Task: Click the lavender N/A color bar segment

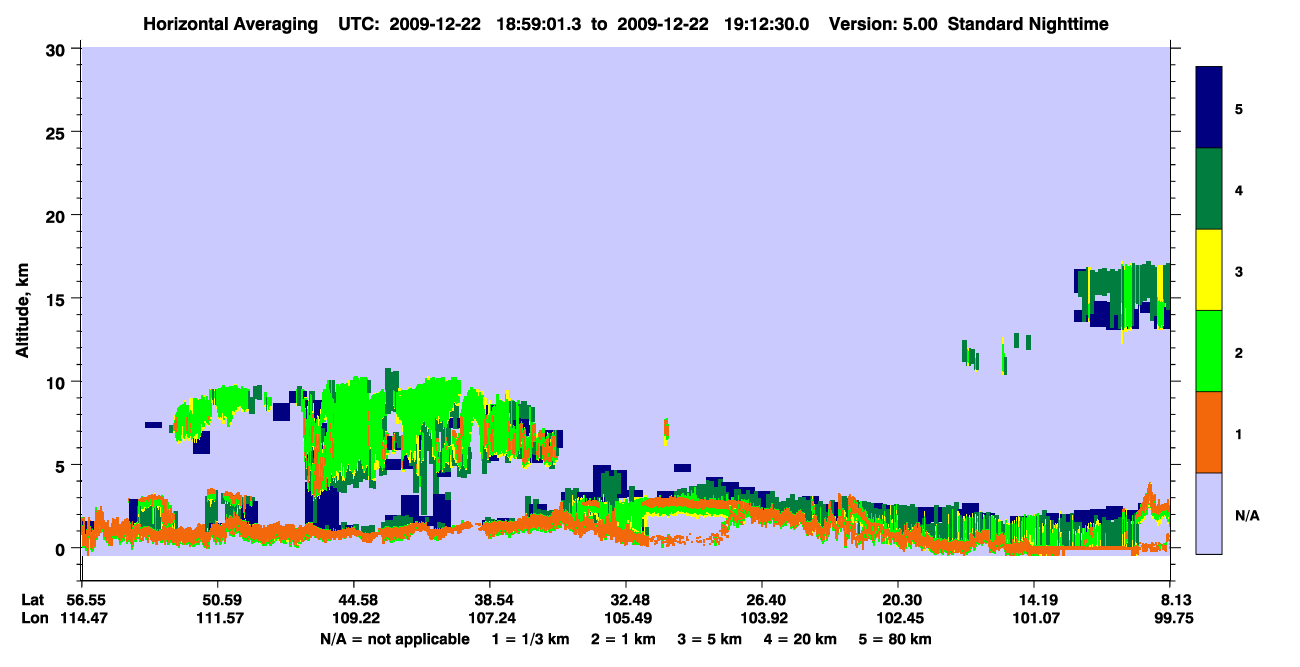Action: [x=1209, y=513]
